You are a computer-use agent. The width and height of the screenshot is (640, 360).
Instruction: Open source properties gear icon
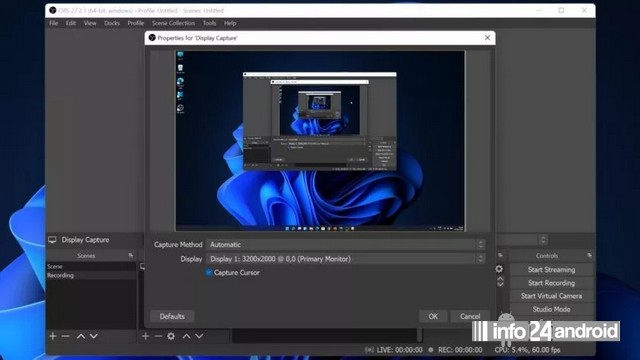click(171, 336)
